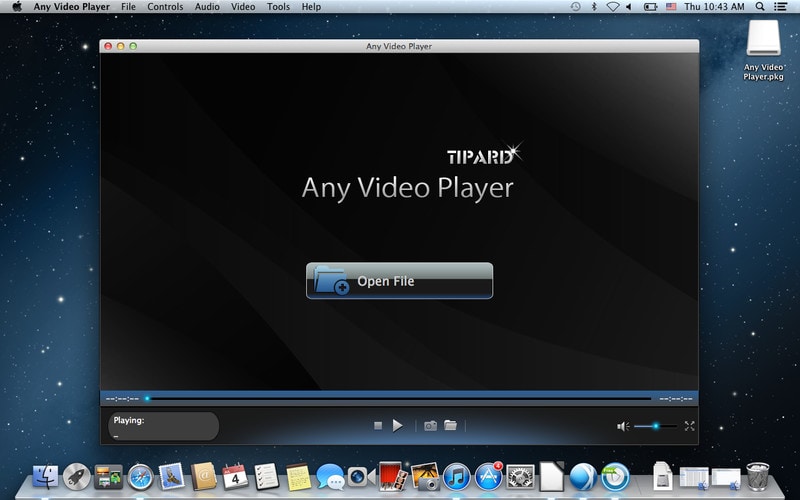Open iTunes from the Dock
This screenshot has height=500, width=800.
tap(457, 477)
